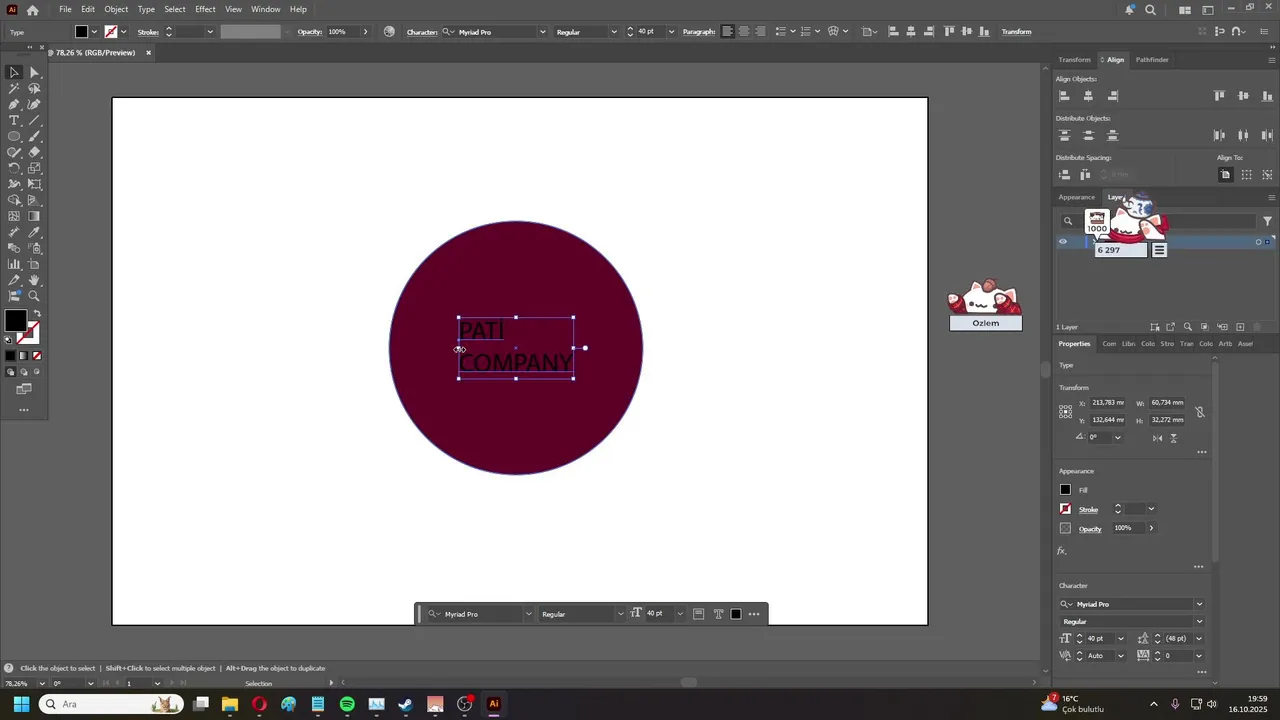
Task: Select the Pen tool
Action: point(14,104)
